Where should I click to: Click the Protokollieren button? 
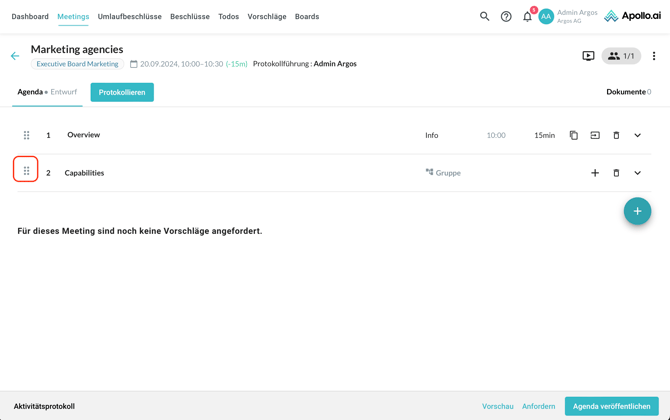122,92
